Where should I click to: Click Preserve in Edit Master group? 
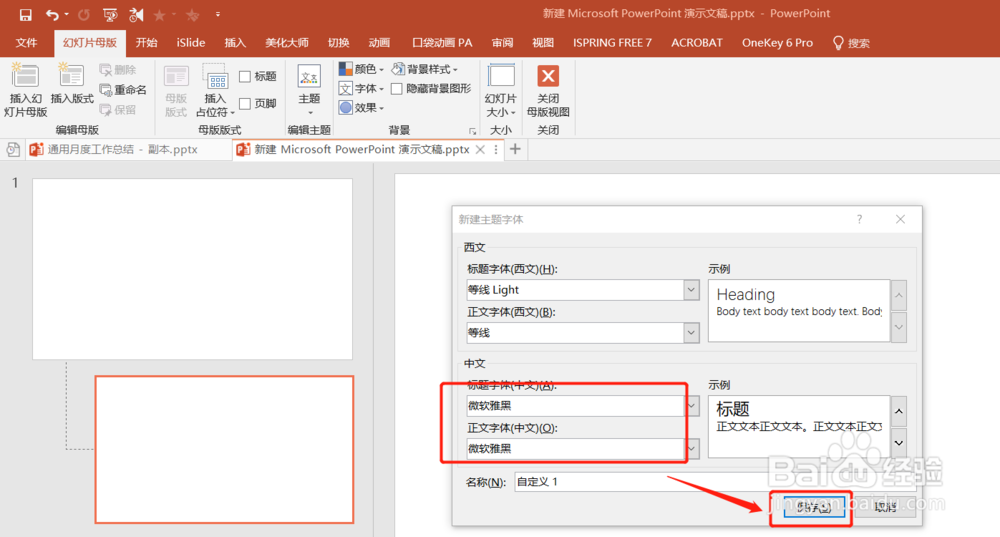[118, 110]
